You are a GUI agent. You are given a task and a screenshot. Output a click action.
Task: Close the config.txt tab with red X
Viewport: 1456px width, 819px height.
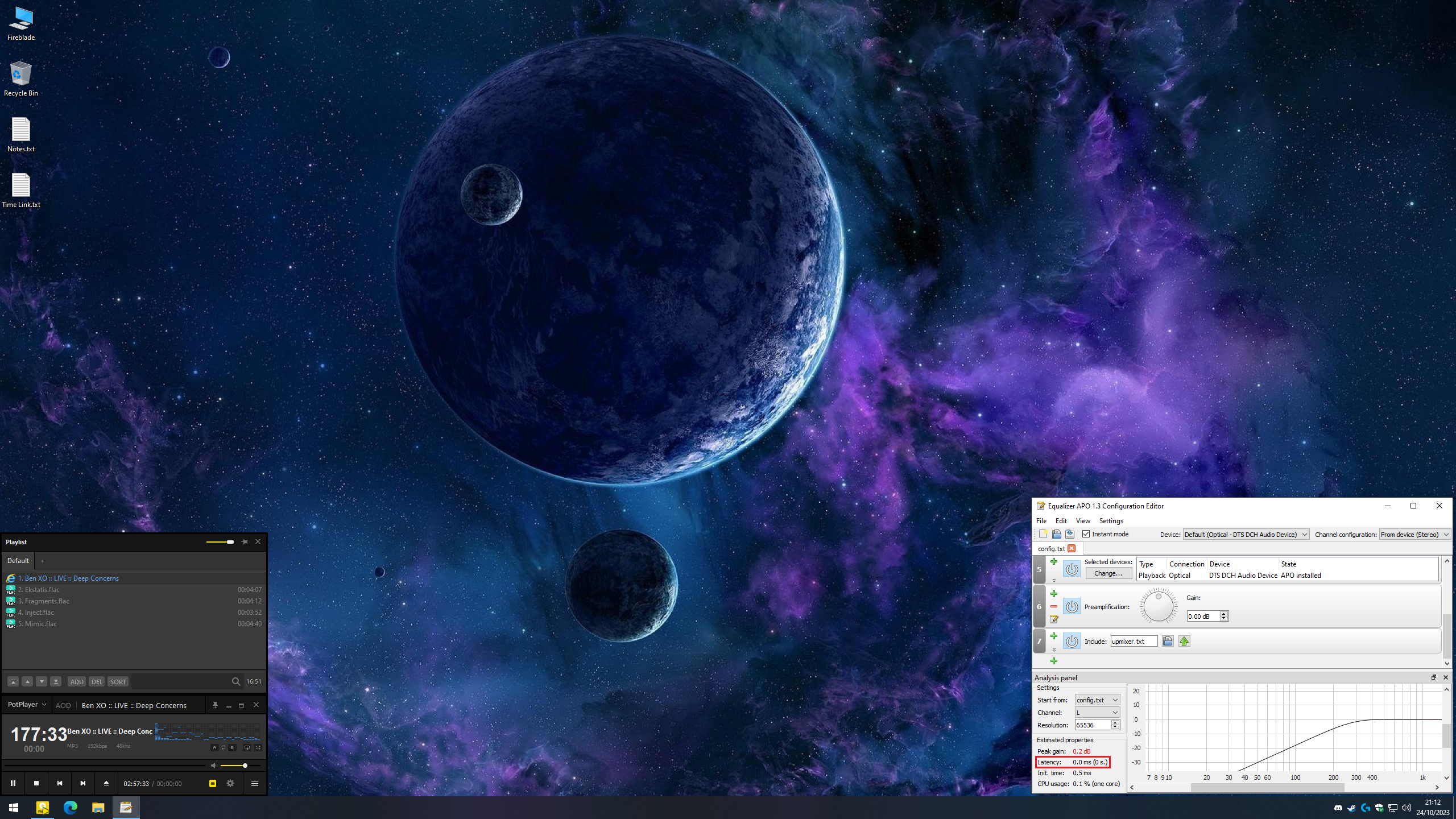coord(1072,548)
